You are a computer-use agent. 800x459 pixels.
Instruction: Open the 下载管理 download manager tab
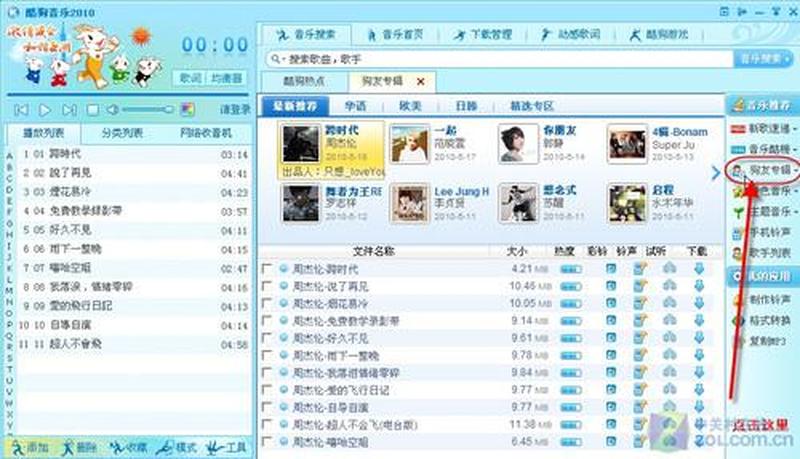(483, 35)
